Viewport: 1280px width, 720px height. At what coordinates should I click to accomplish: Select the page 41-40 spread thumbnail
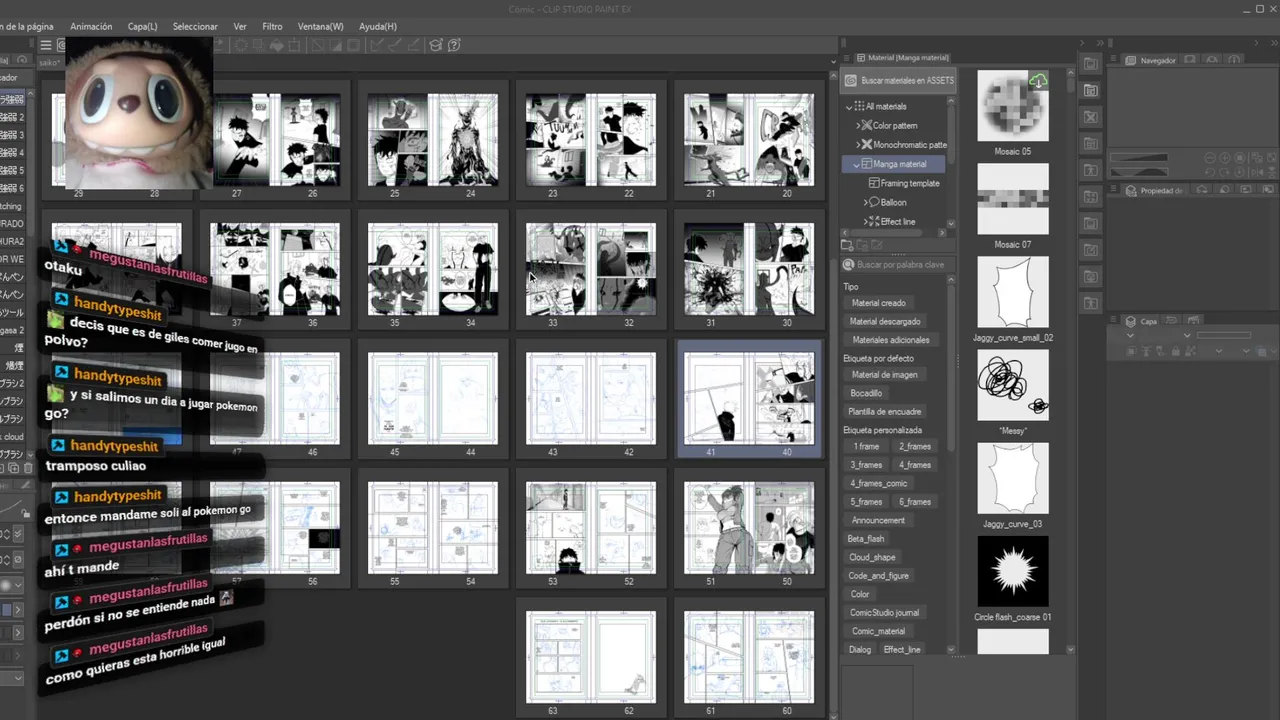749,398
